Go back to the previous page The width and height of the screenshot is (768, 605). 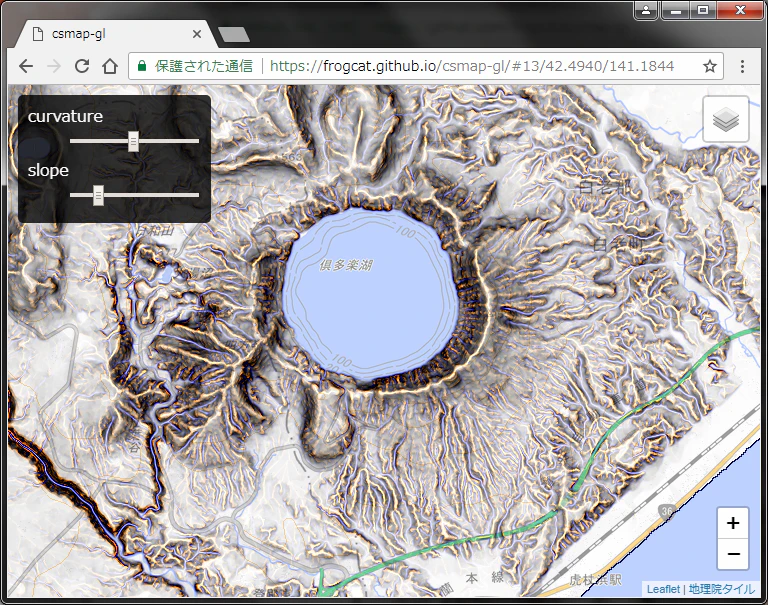[25, 66]
